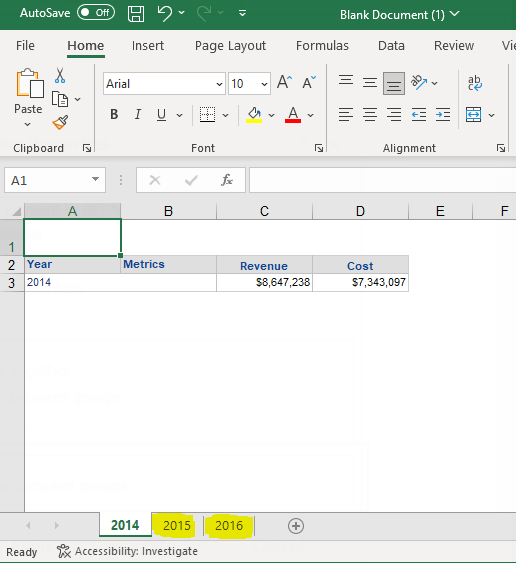Apply the yellow fill color swatch

pyautogui.click(x=254, y=115)
